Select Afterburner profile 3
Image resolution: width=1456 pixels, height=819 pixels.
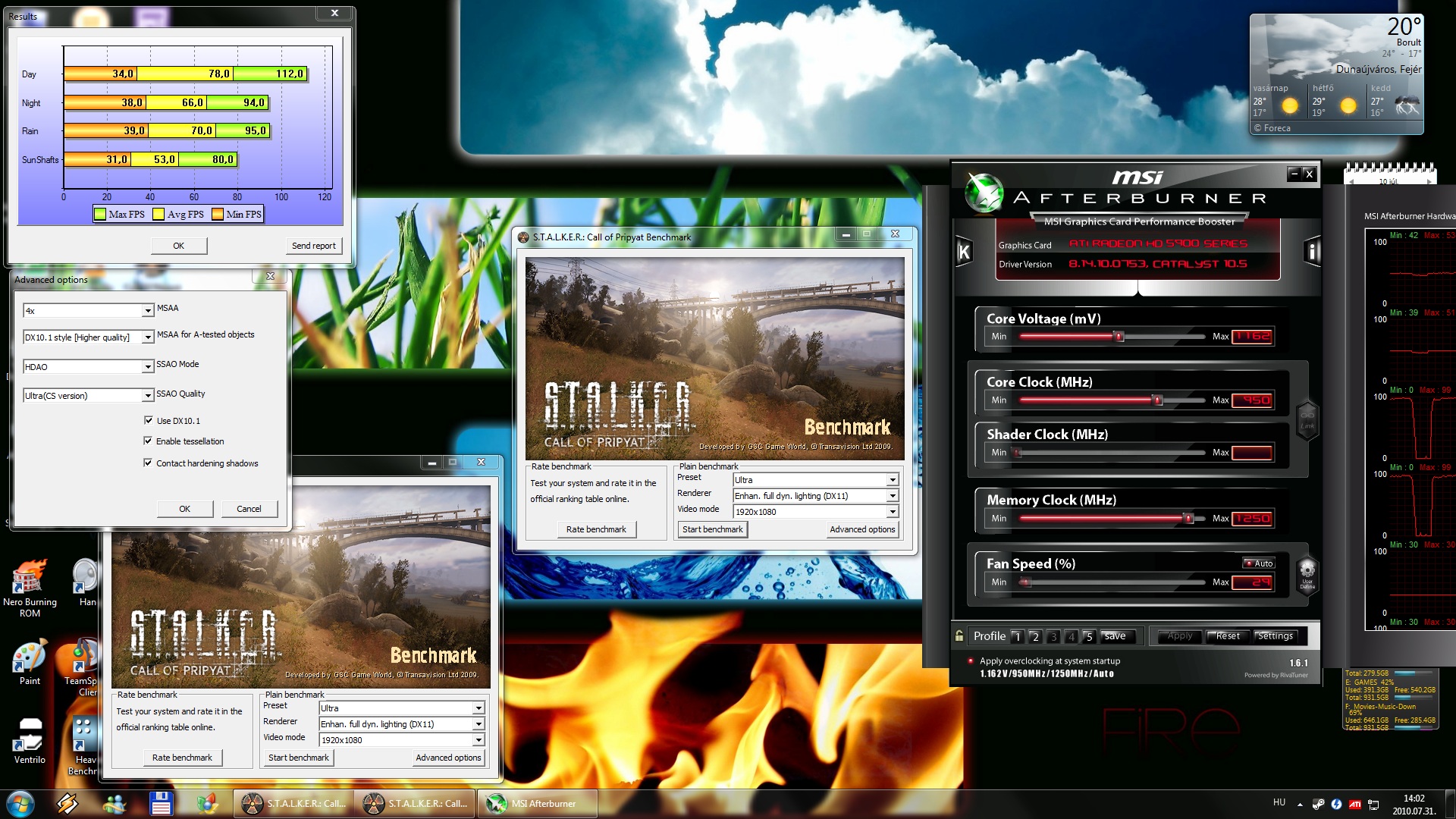click(1053, 637)
